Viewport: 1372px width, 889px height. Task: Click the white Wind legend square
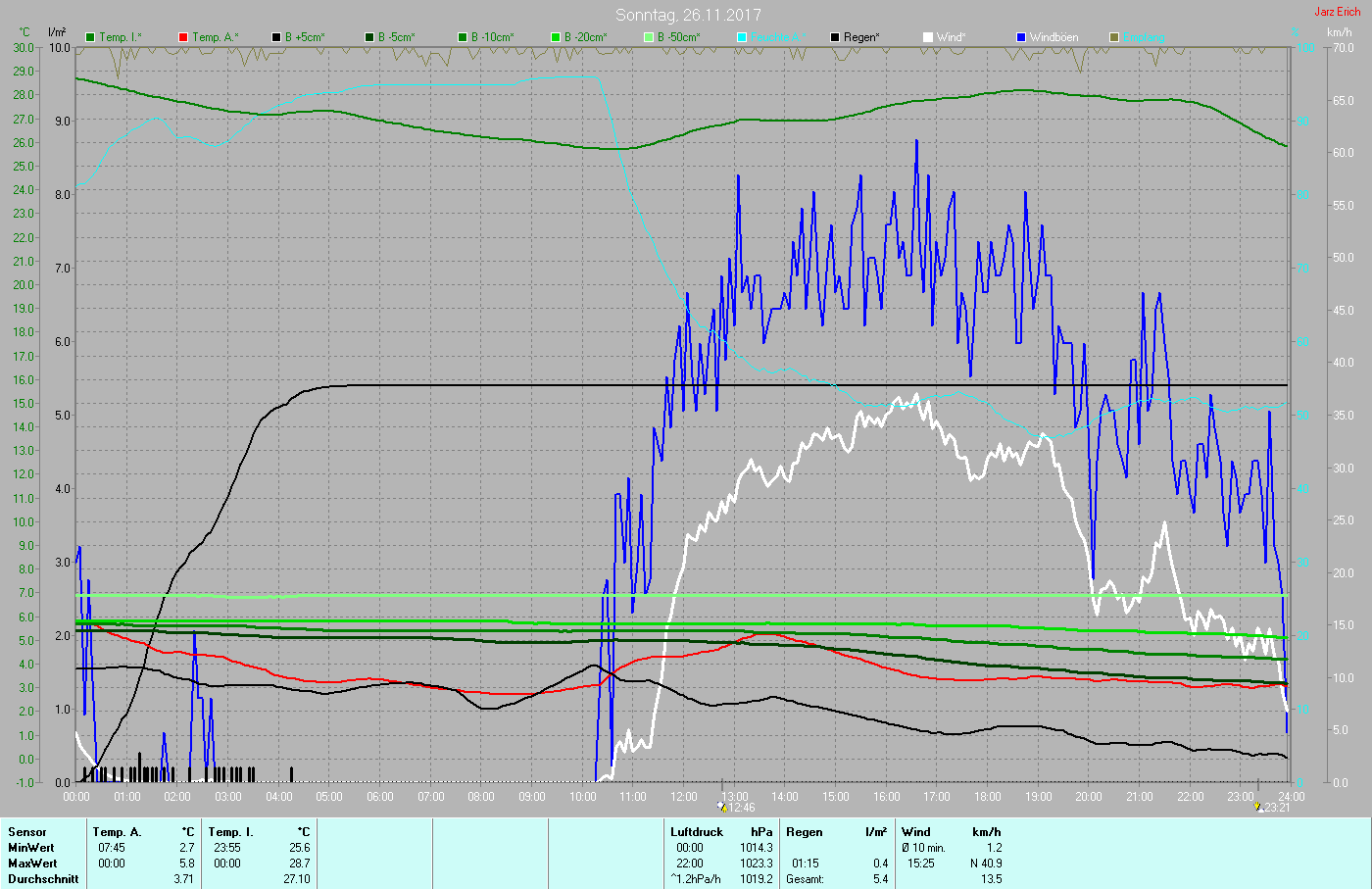point(928,37)
